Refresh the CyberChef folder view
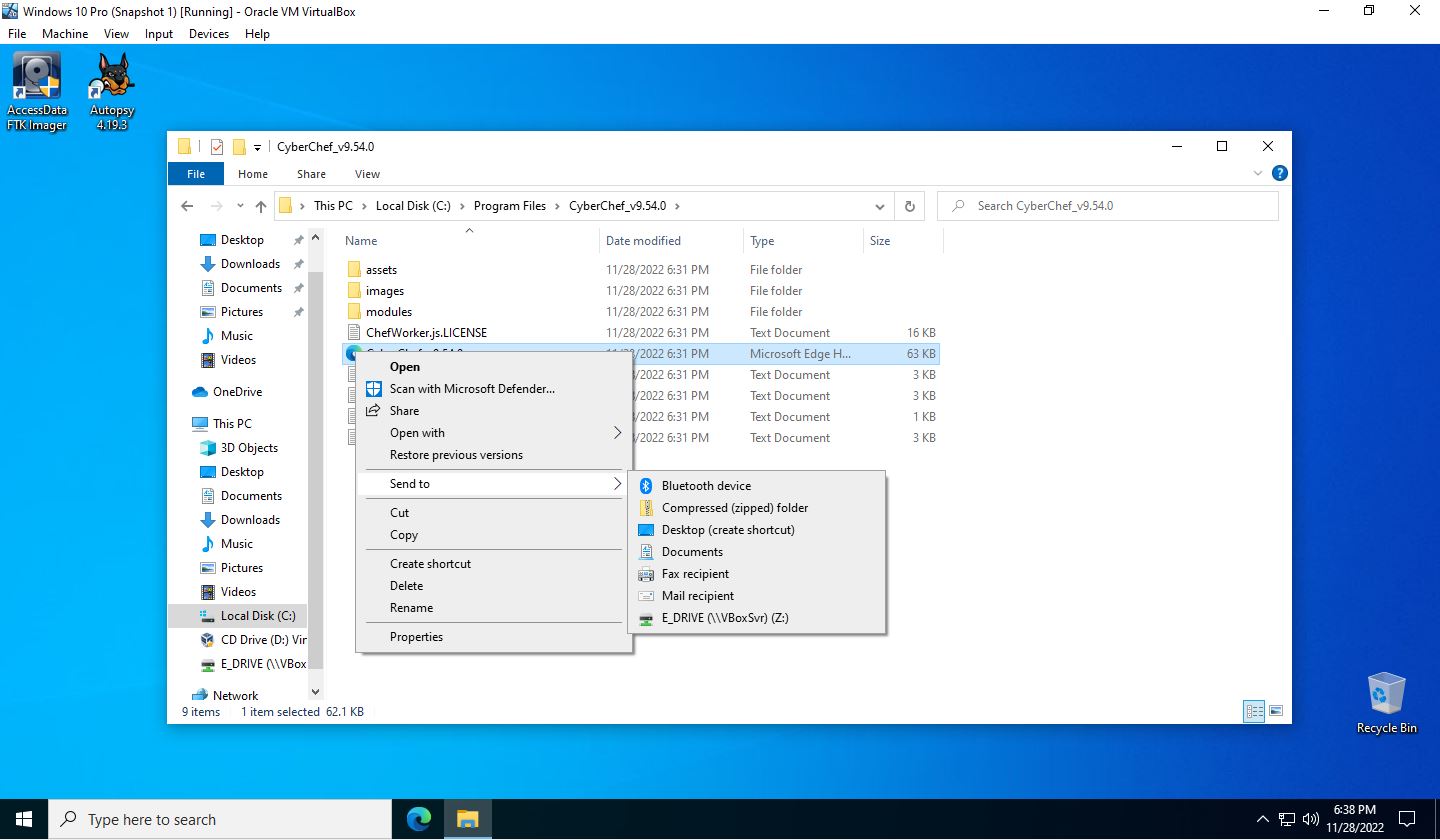1440x840 pixels. pos(909,206)
